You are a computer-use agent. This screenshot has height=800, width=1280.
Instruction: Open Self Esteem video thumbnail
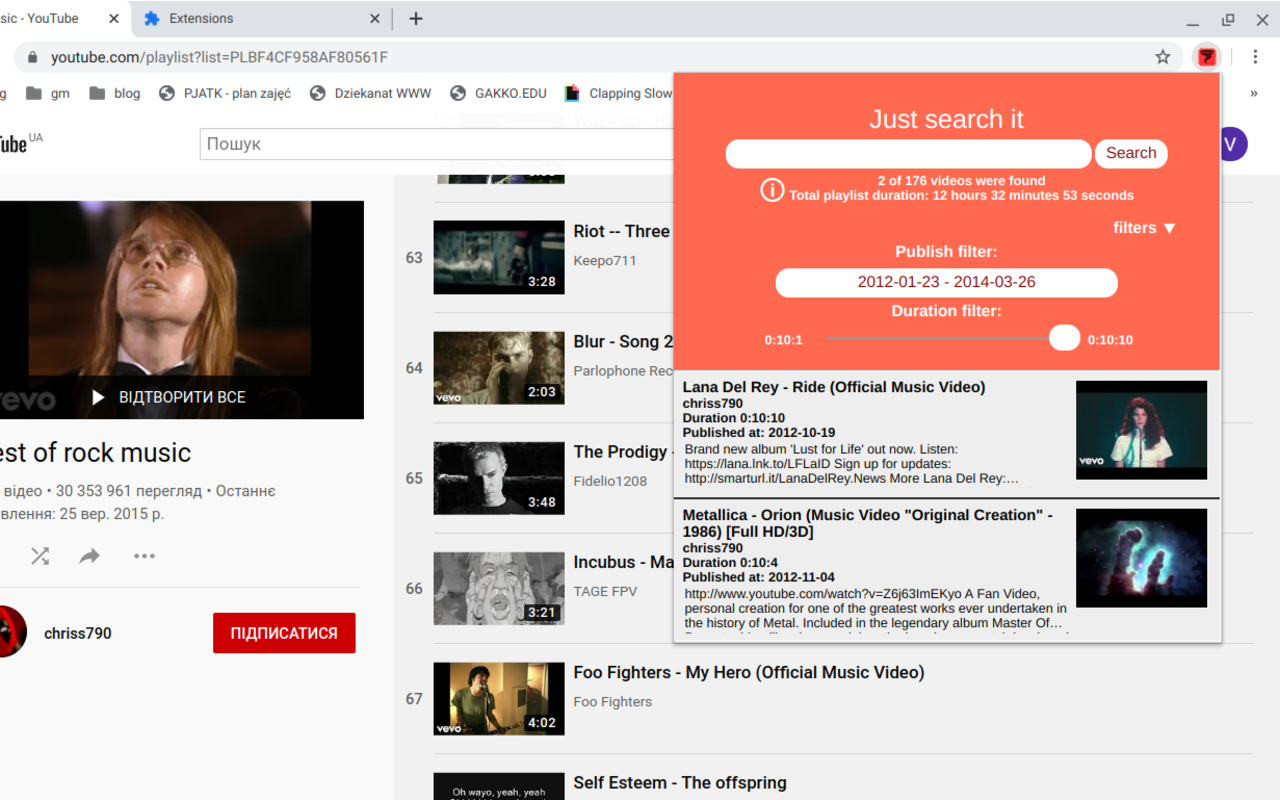click(x=499, y=786)
